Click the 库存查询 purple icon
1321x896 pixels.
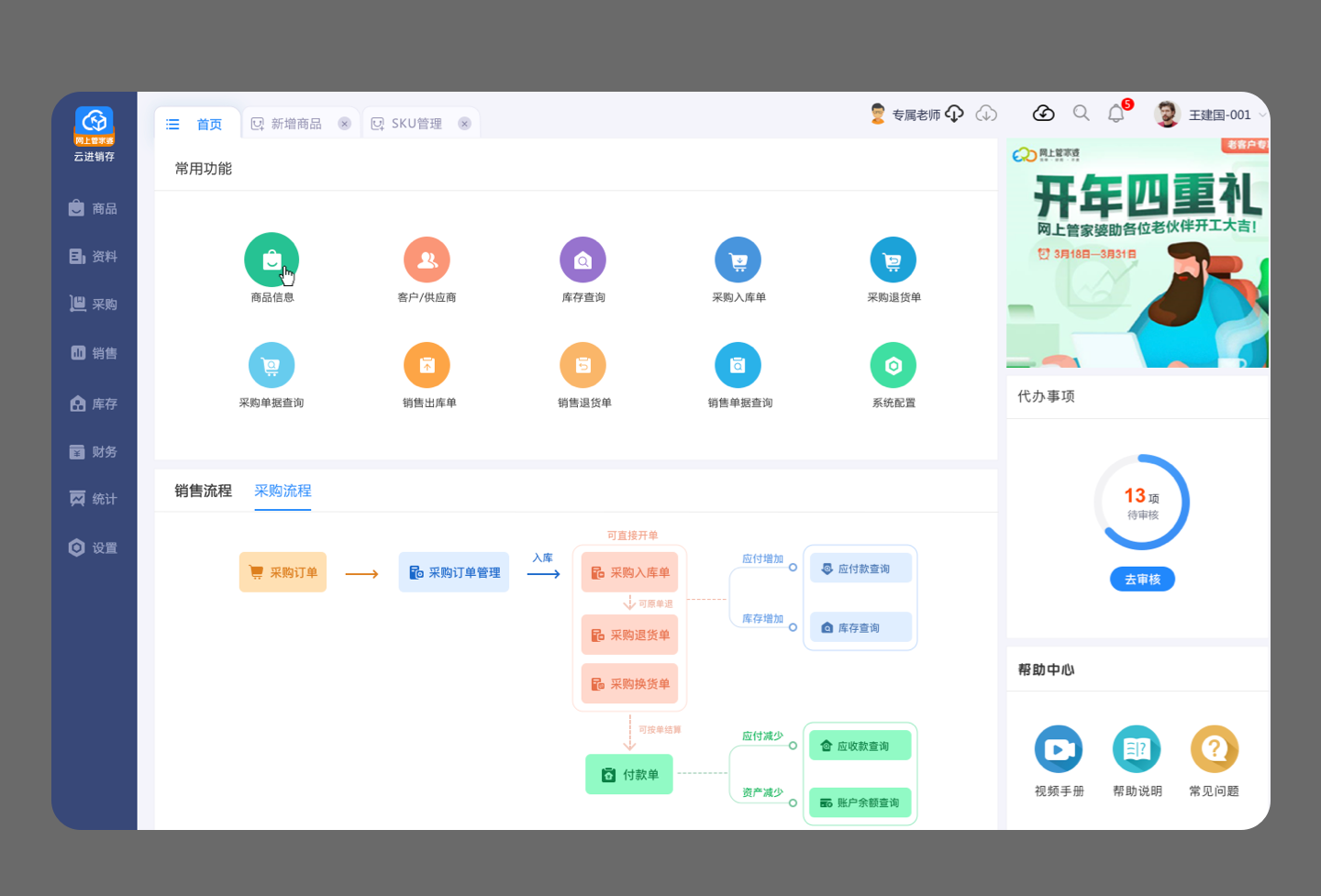(583, 260)
